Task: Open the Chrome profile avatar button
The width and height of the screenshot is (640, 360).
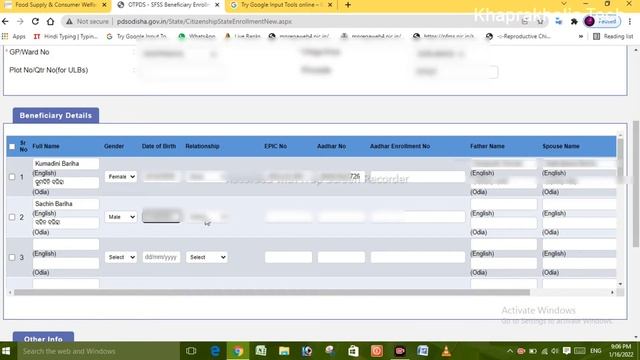Action: click(589, 21)
